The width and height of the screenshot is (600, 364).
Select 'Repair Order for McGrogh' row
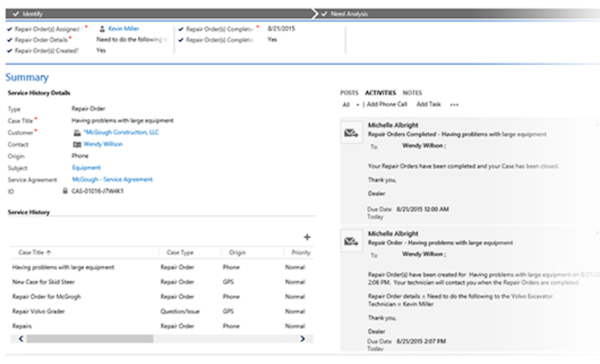[x=161, y=297]
